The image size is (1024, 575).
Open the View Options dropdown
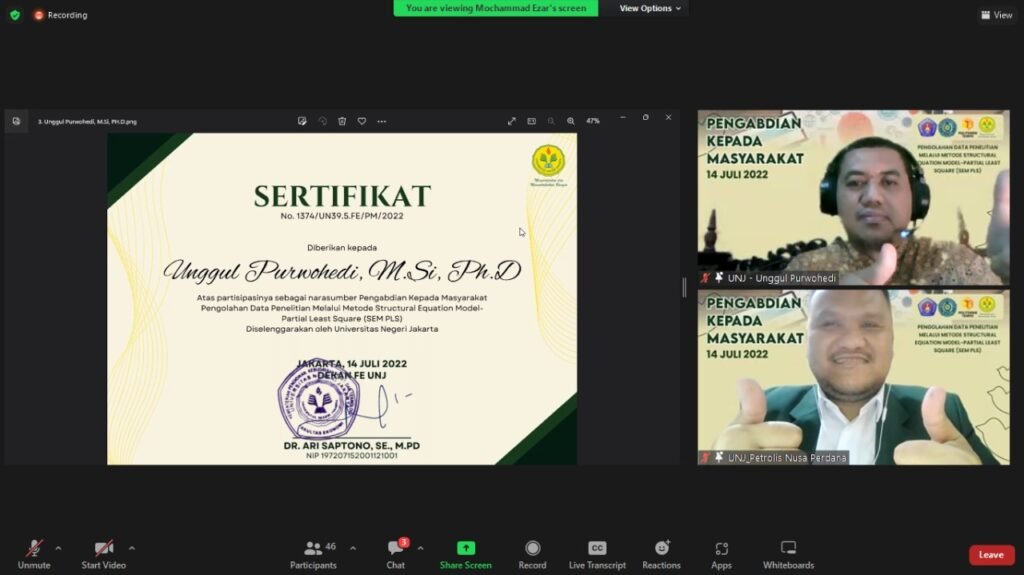650,8
